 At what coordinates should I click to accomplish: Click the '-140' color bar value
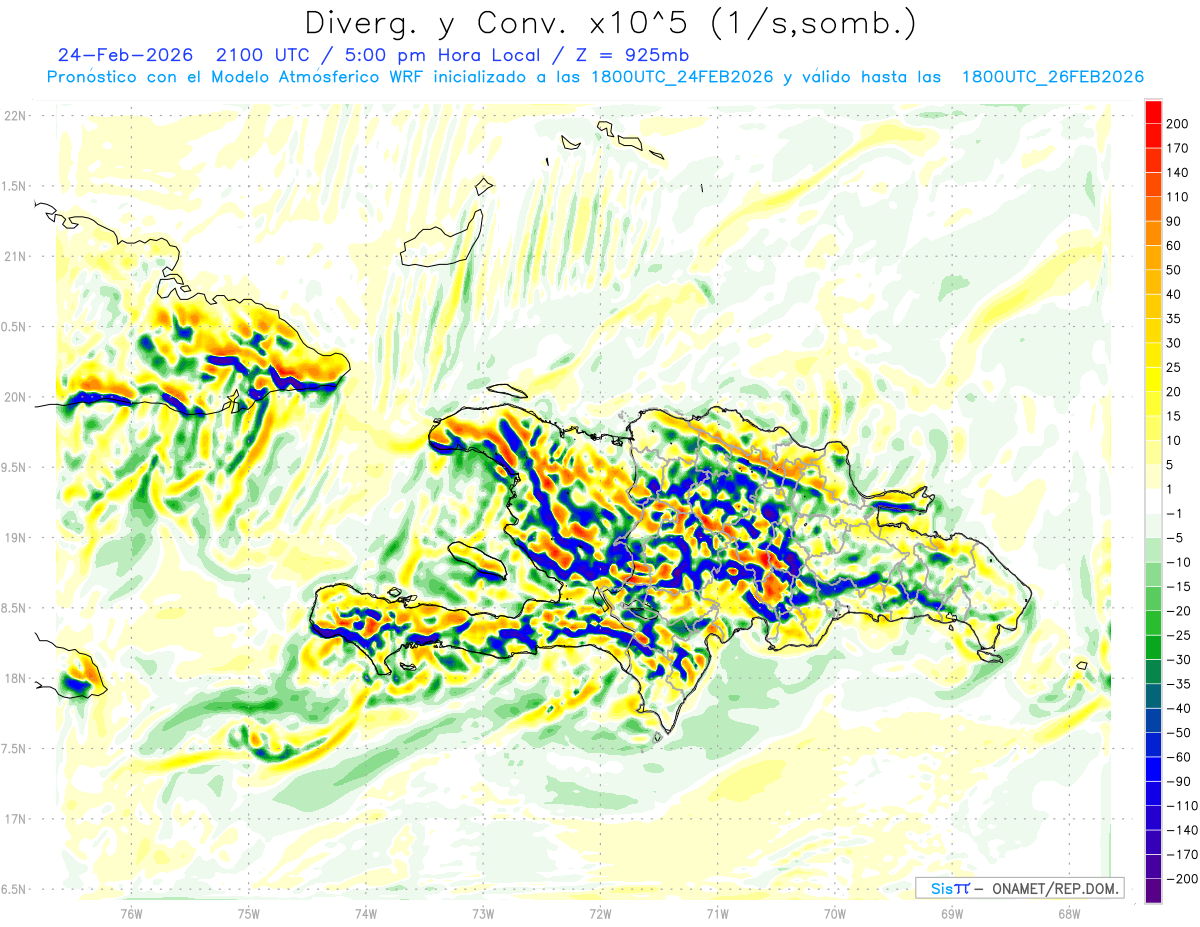1181,830
